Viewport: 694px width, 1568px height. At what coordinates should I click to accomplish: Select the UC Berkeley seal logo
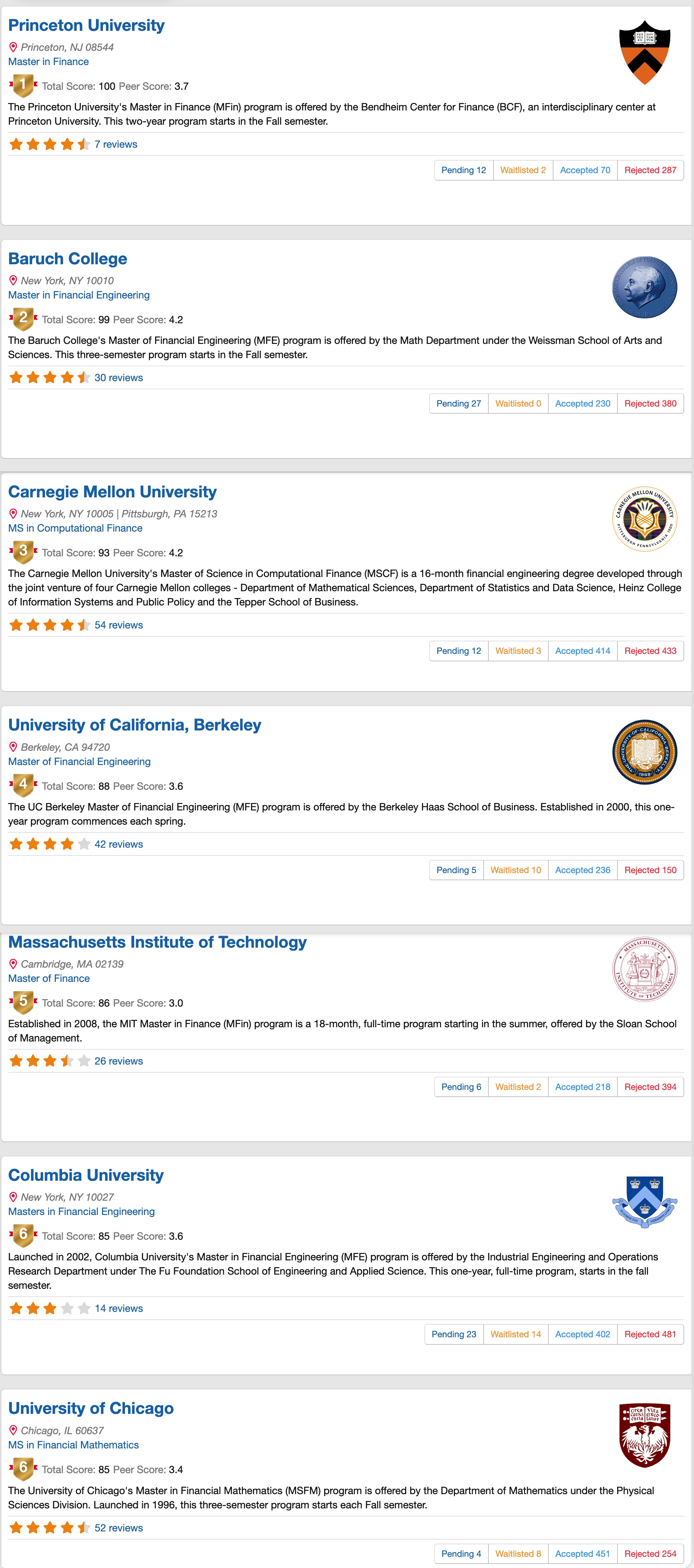click(x=645, y=752)
